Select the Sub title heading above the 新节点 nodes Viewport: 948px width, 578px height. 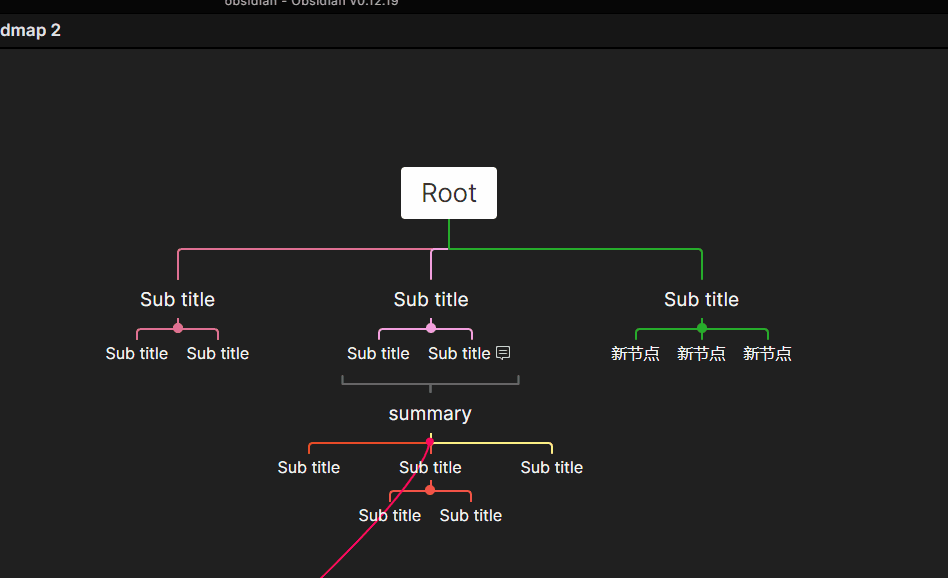[x=701, y=299]
